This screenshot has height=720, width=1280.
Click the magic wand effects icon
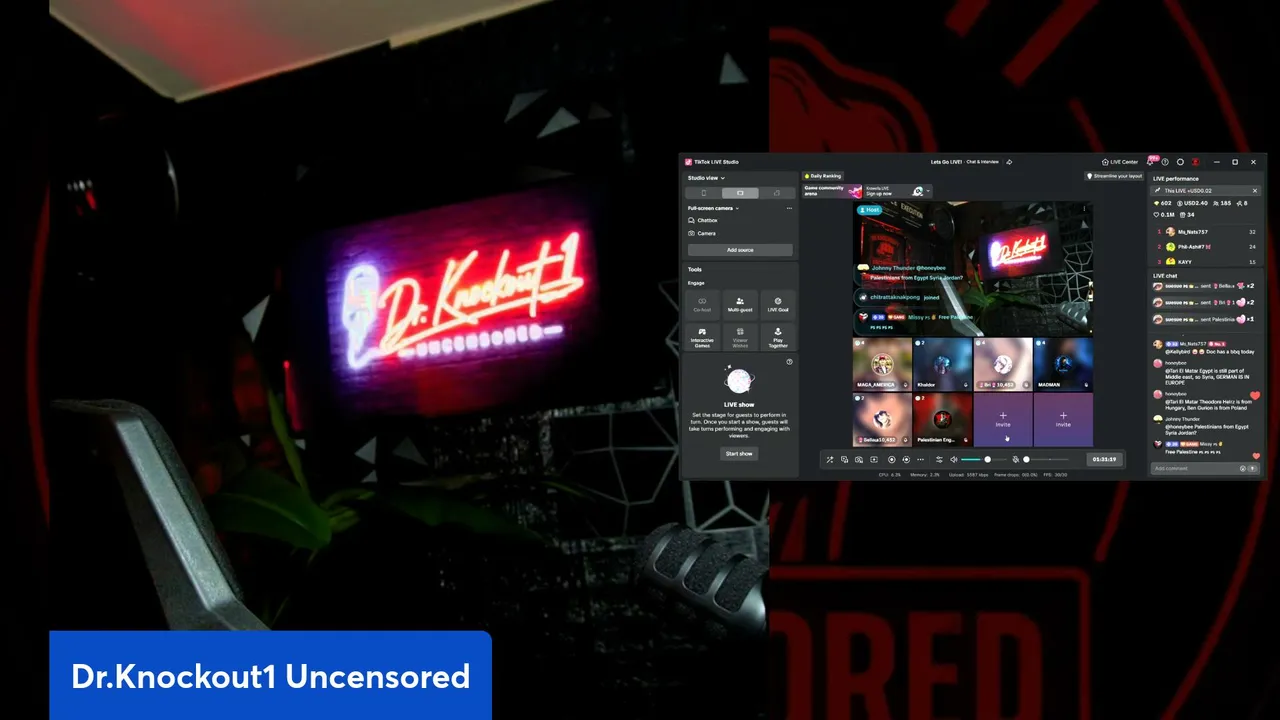coord(830,459)
